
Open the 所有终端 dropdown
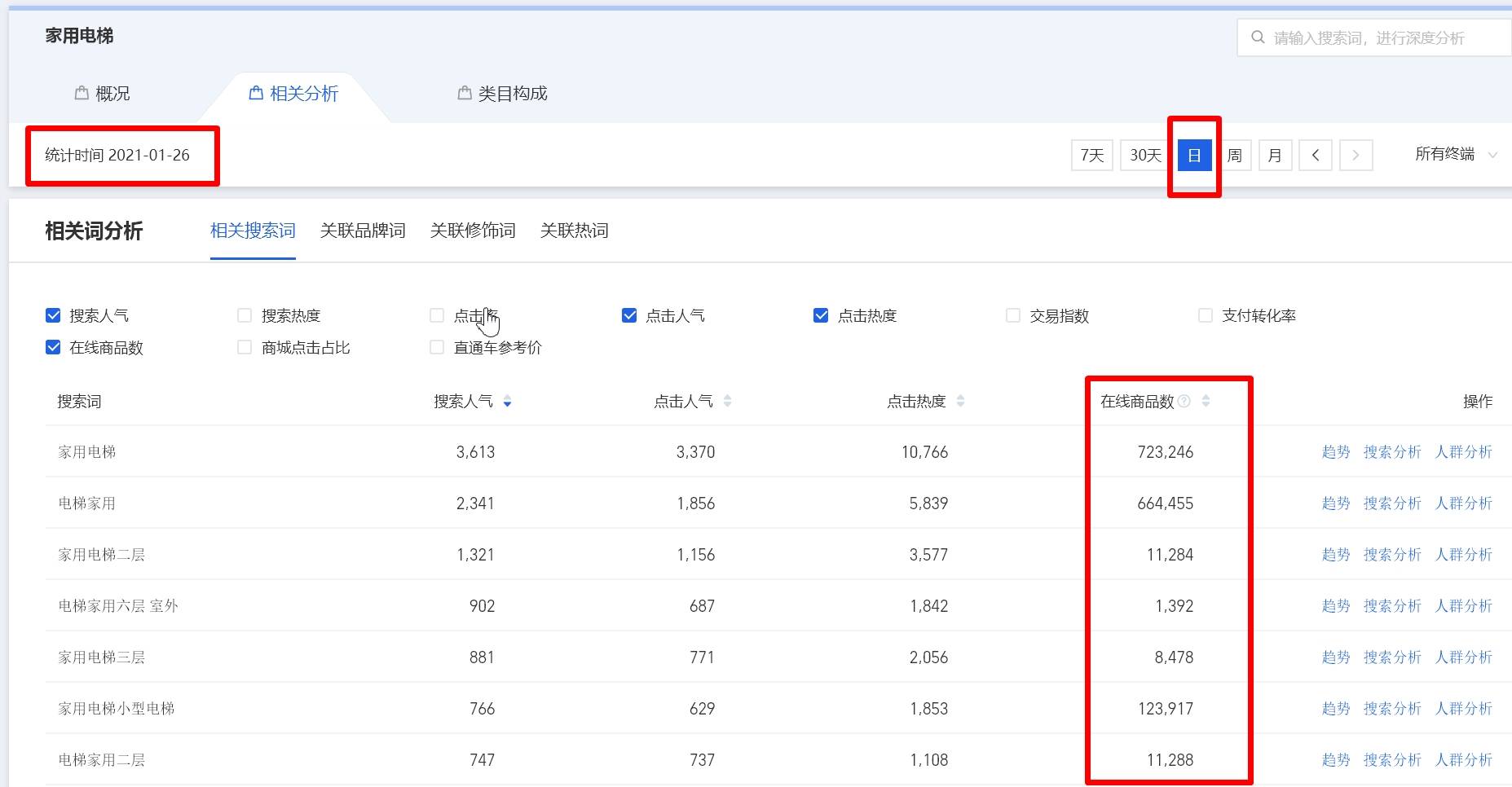pyautogui.click(x=1456, y=155)
